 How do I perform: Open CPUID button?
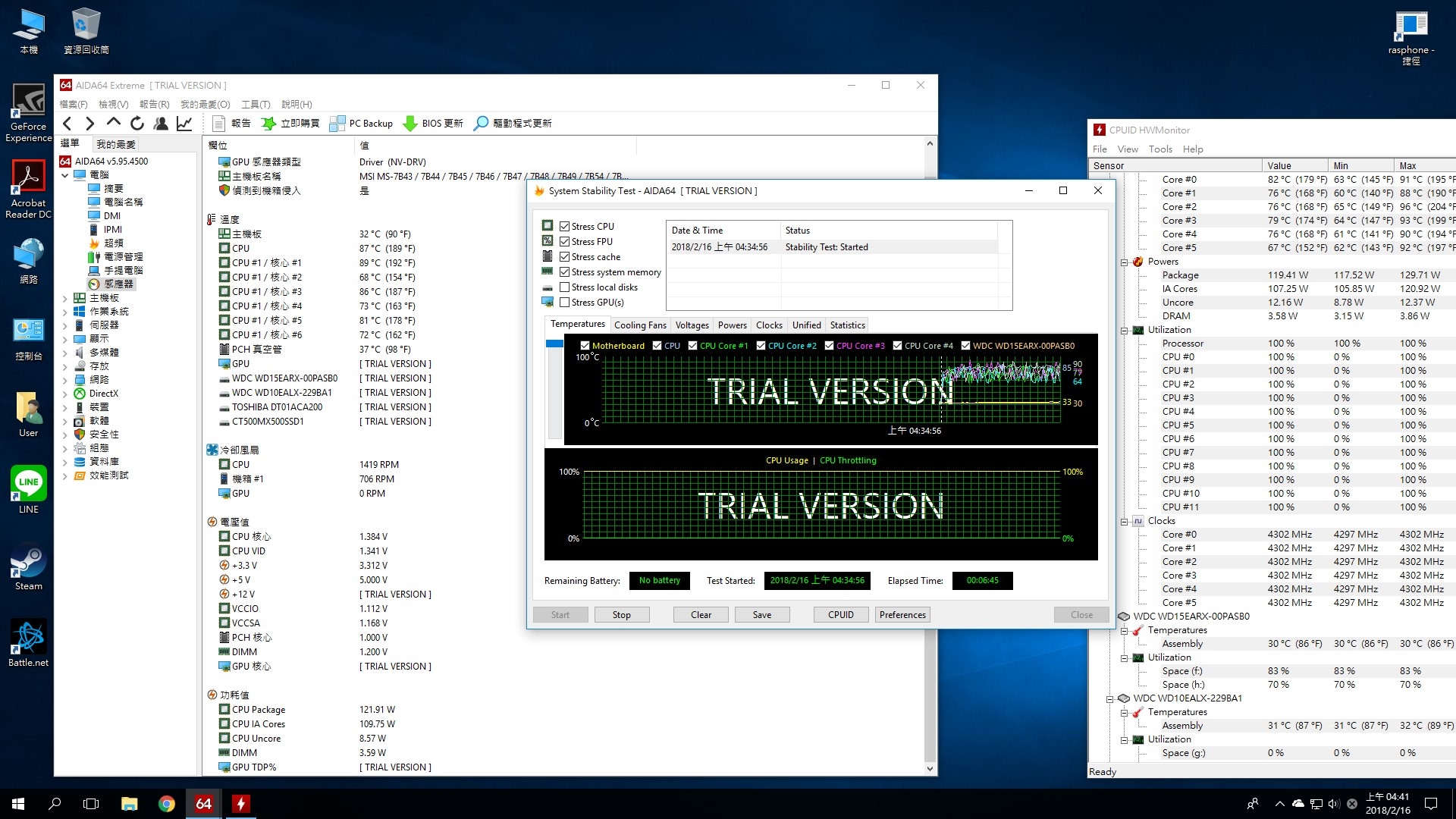(841, 614)
